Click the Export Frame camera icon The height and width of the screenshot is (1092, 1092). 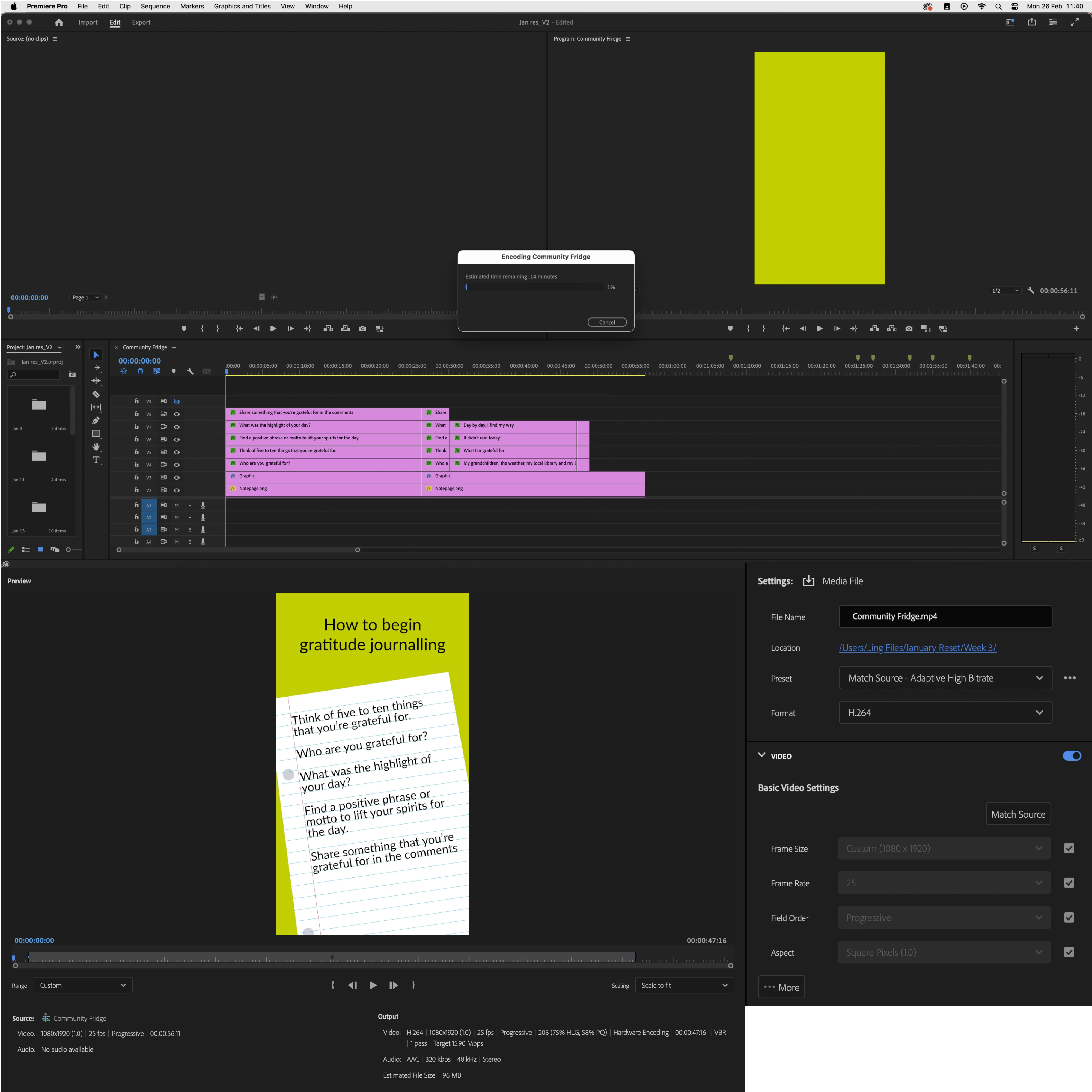(908, 328)
